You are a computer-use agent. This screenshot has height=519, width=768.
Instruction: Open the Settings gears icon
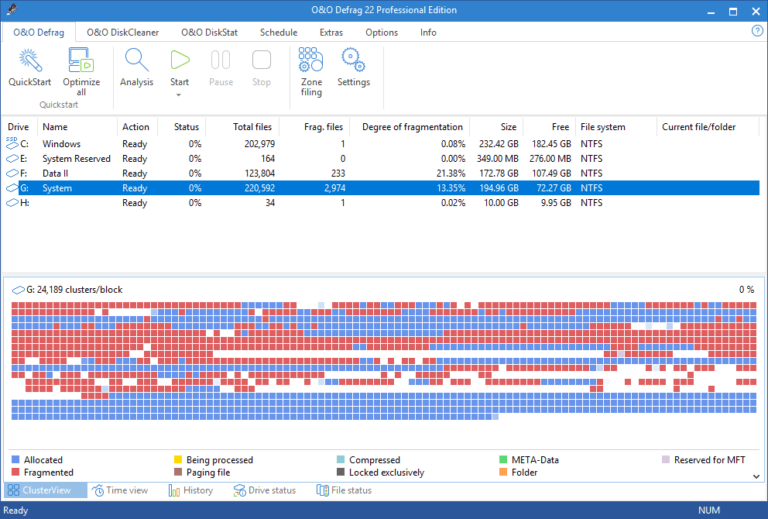click(x=353, y=59)
